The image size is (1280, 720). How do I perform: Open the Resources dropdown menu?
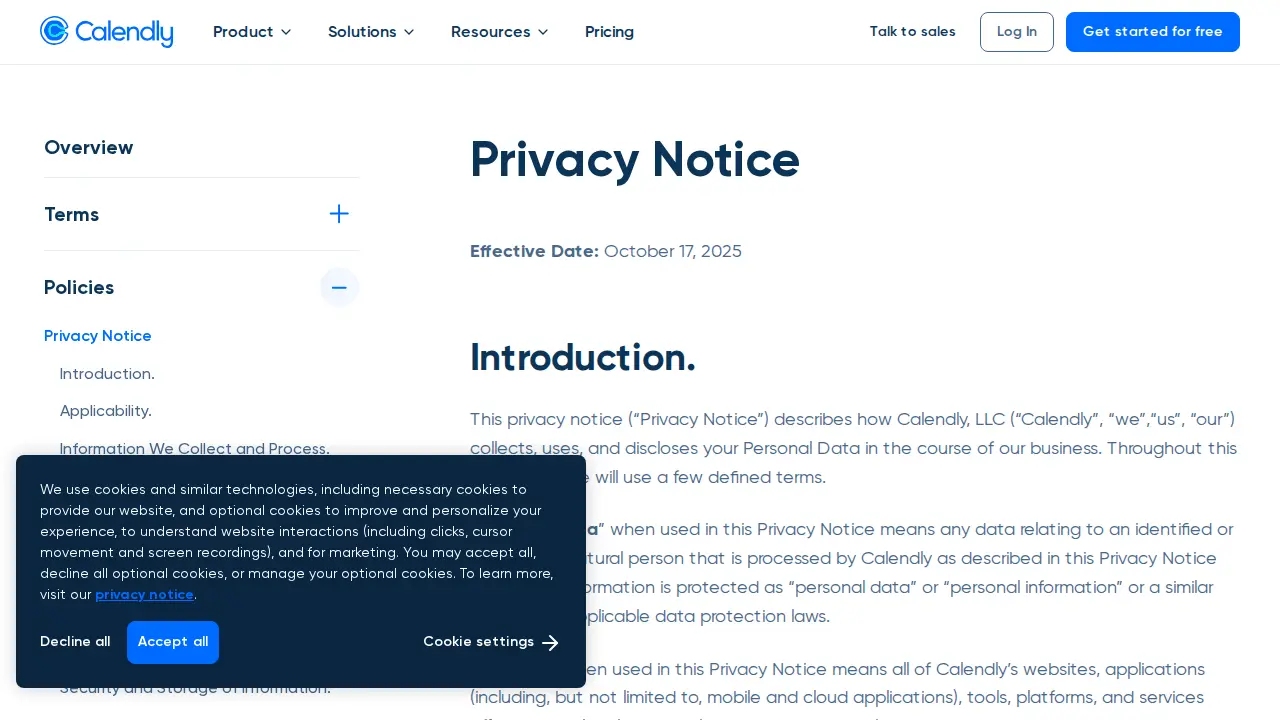[500, 32]
